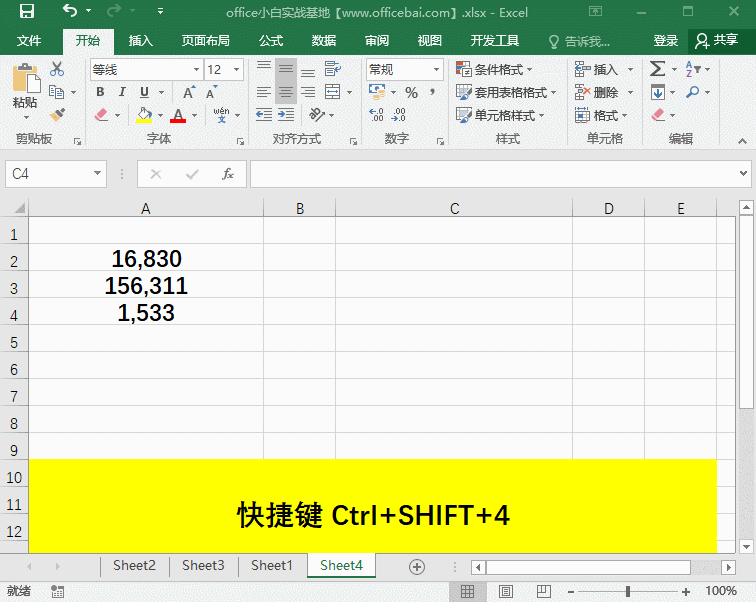Click the 登录 sign in button
756x602 pixels.
(x=665, y=41)
